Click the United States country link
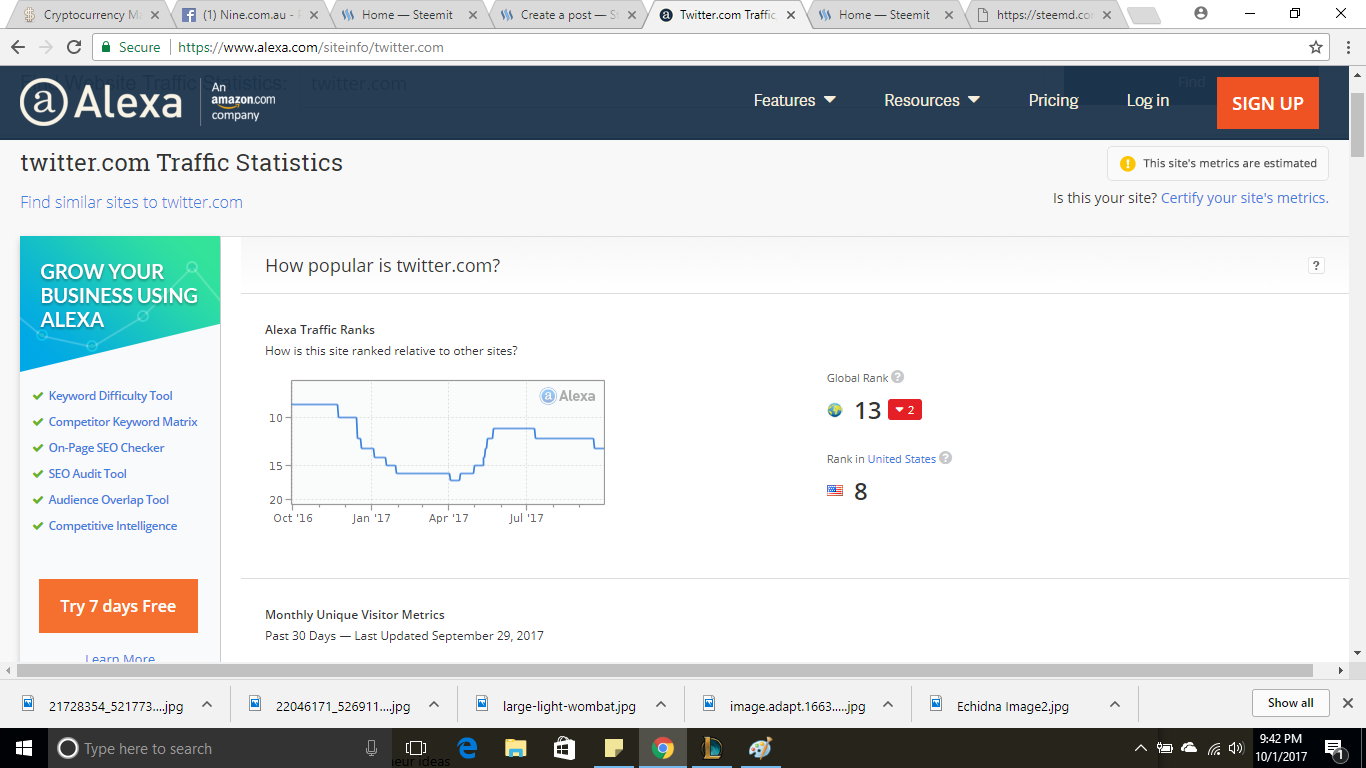Viewport: 1366px width, 768px height. 902,459
